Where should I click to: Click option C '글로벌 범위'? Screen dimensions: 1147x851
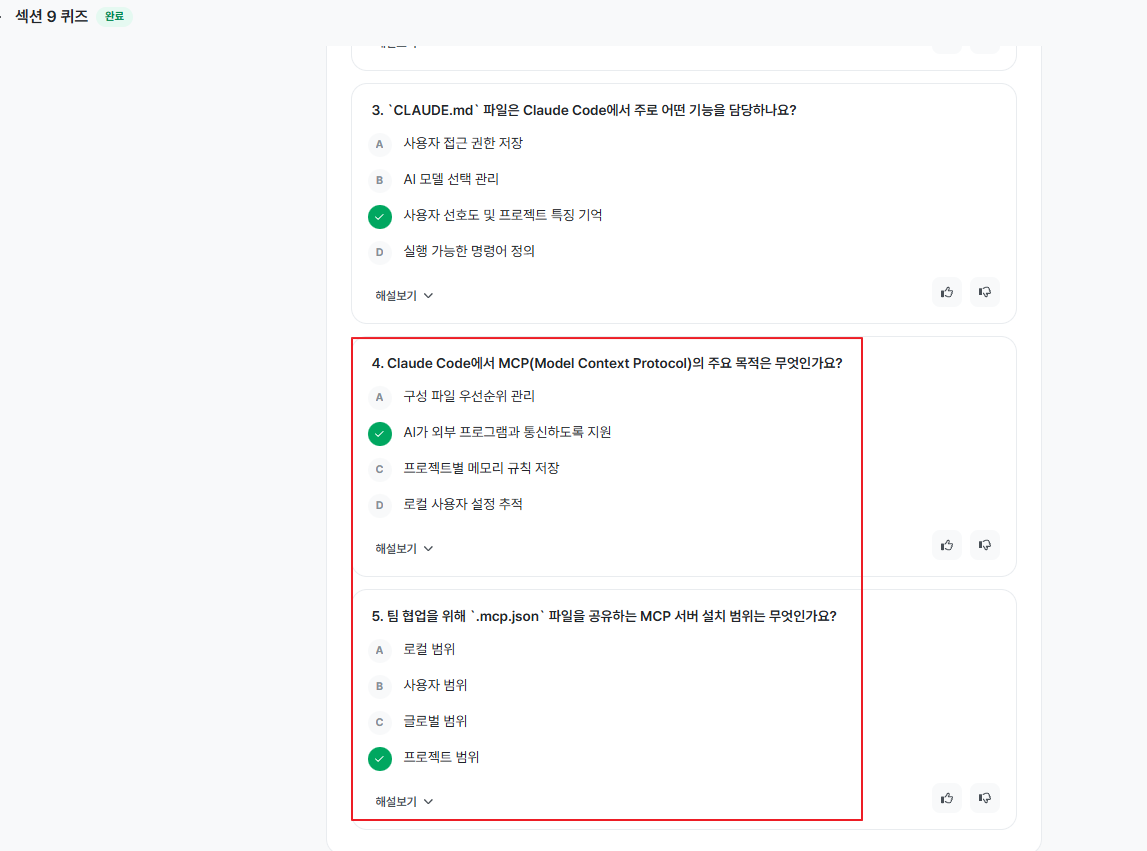(x=434, y=722)
